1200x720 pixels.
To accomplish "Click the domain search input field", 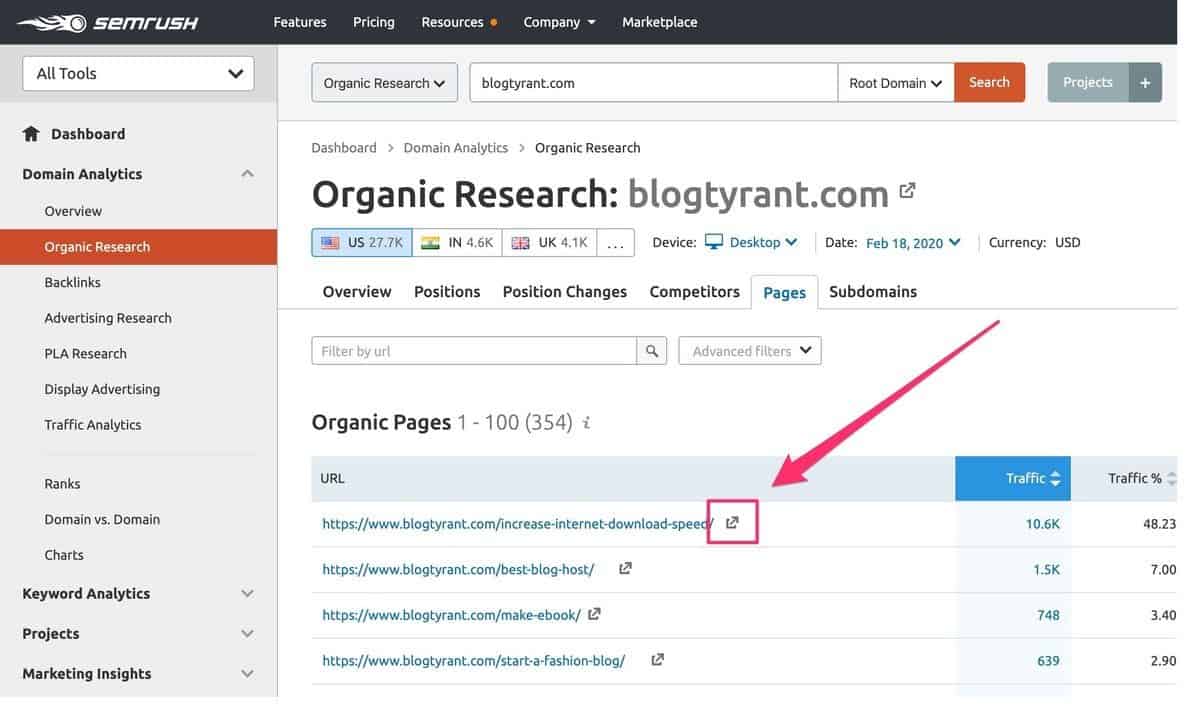I will 654,83.
